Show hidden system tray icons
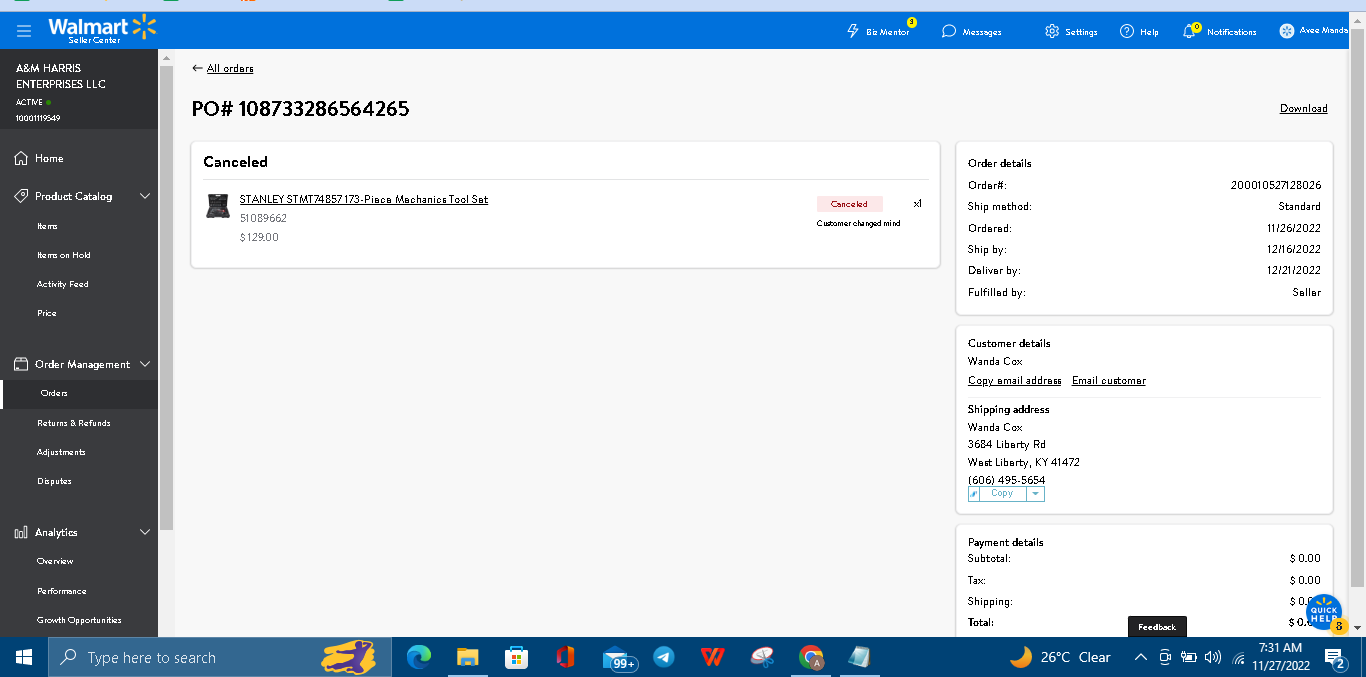The height and width of the screenshot is (677, 1366). 1140,657
